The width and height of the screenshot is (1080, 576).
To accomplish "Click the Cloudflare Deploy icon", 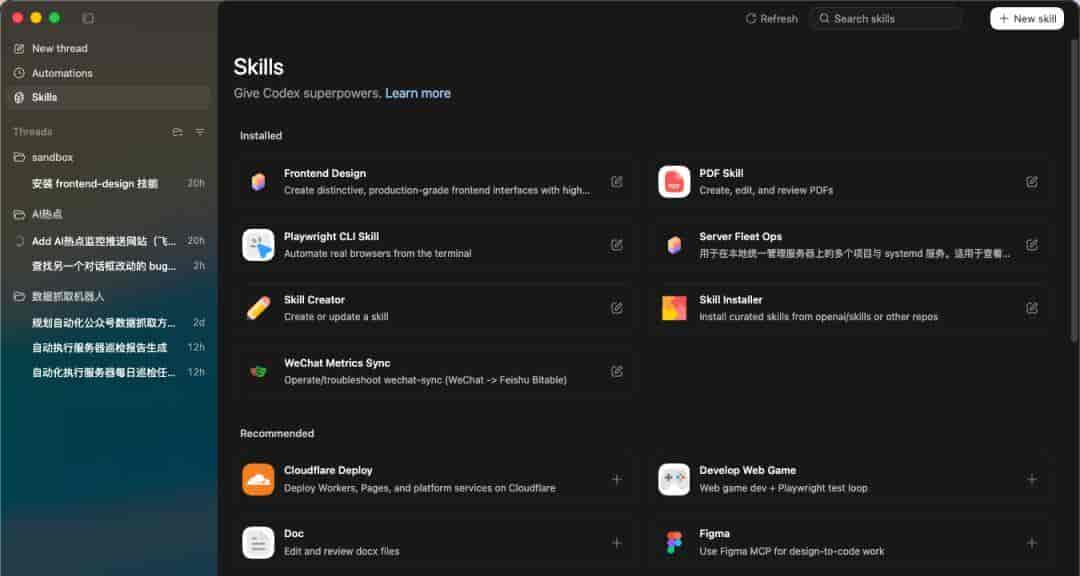I will point(258,480).
